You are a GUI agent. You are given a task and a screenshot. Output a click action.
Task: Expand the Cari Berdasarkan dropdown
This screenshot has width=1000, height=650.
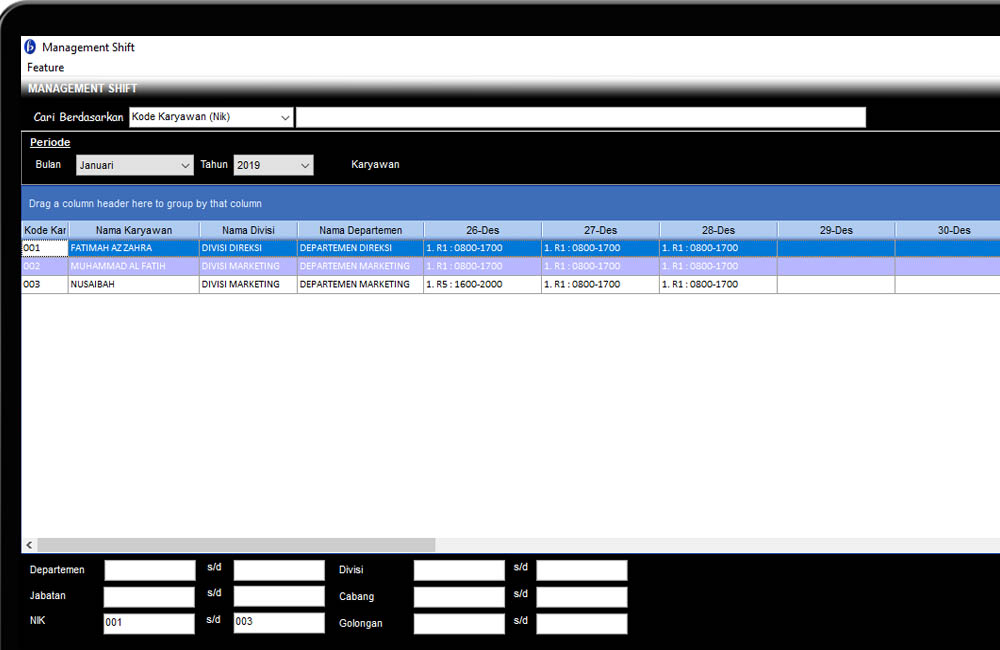click(x=285, y=118)
